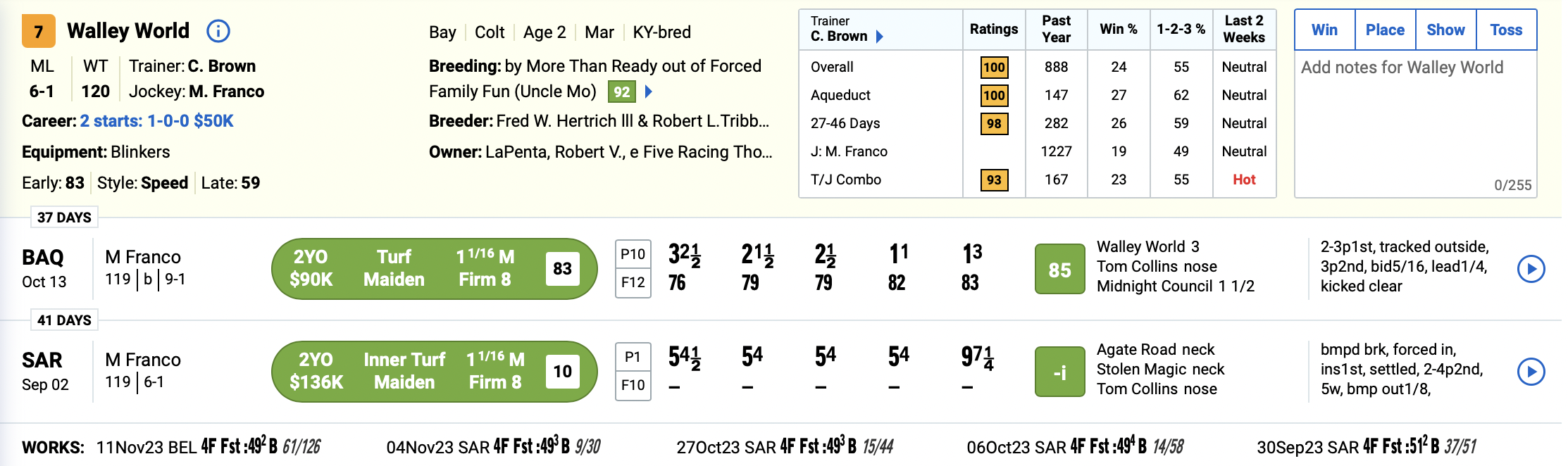
Task: Open the SAR Inner Turf Maiden race pill
Action: [434, 372]
